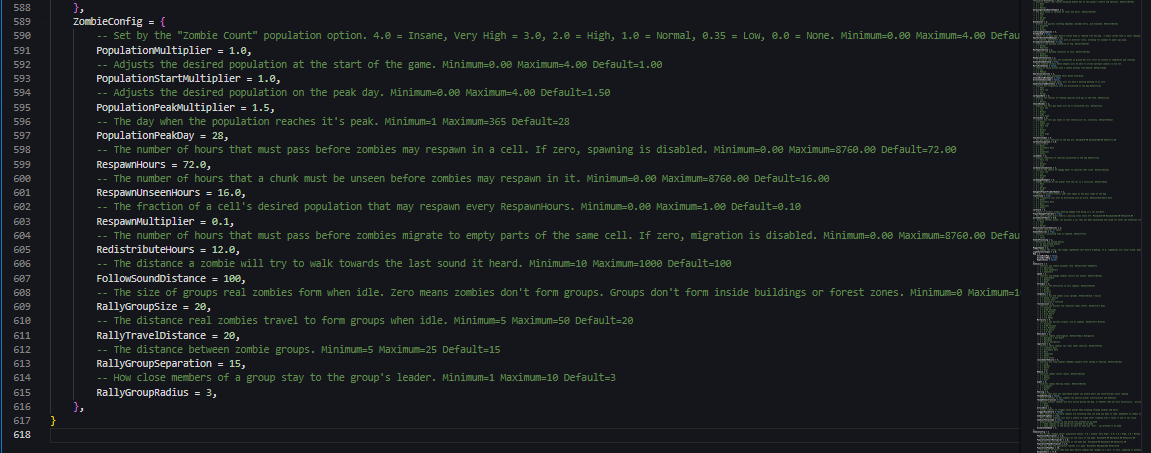Image resolution: width=1151 pixels, height=453 pixels.
Task: Place cursor at RespawnHours = 72.0
Action: tap(154, 164)
